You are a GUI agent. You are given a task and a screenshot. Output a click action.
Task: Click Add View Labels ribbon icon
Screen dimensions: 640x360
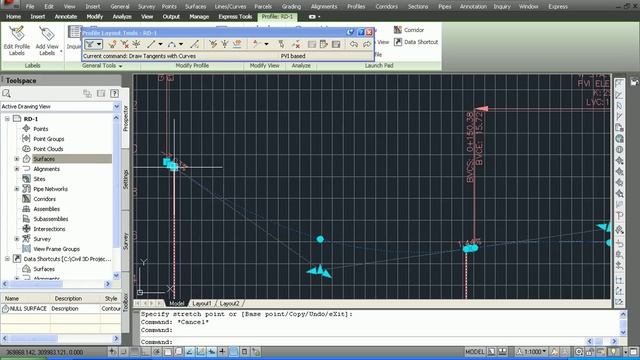(x=47, y=41)
